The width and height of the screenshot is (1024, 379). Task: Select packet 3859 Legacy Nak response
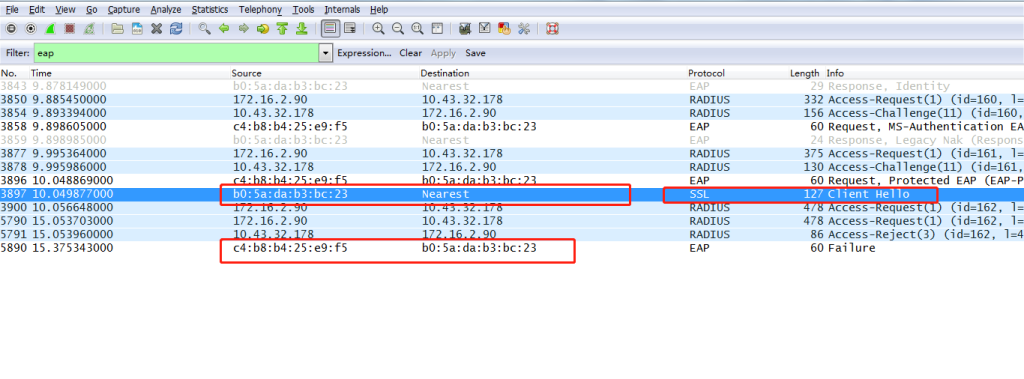512,140
